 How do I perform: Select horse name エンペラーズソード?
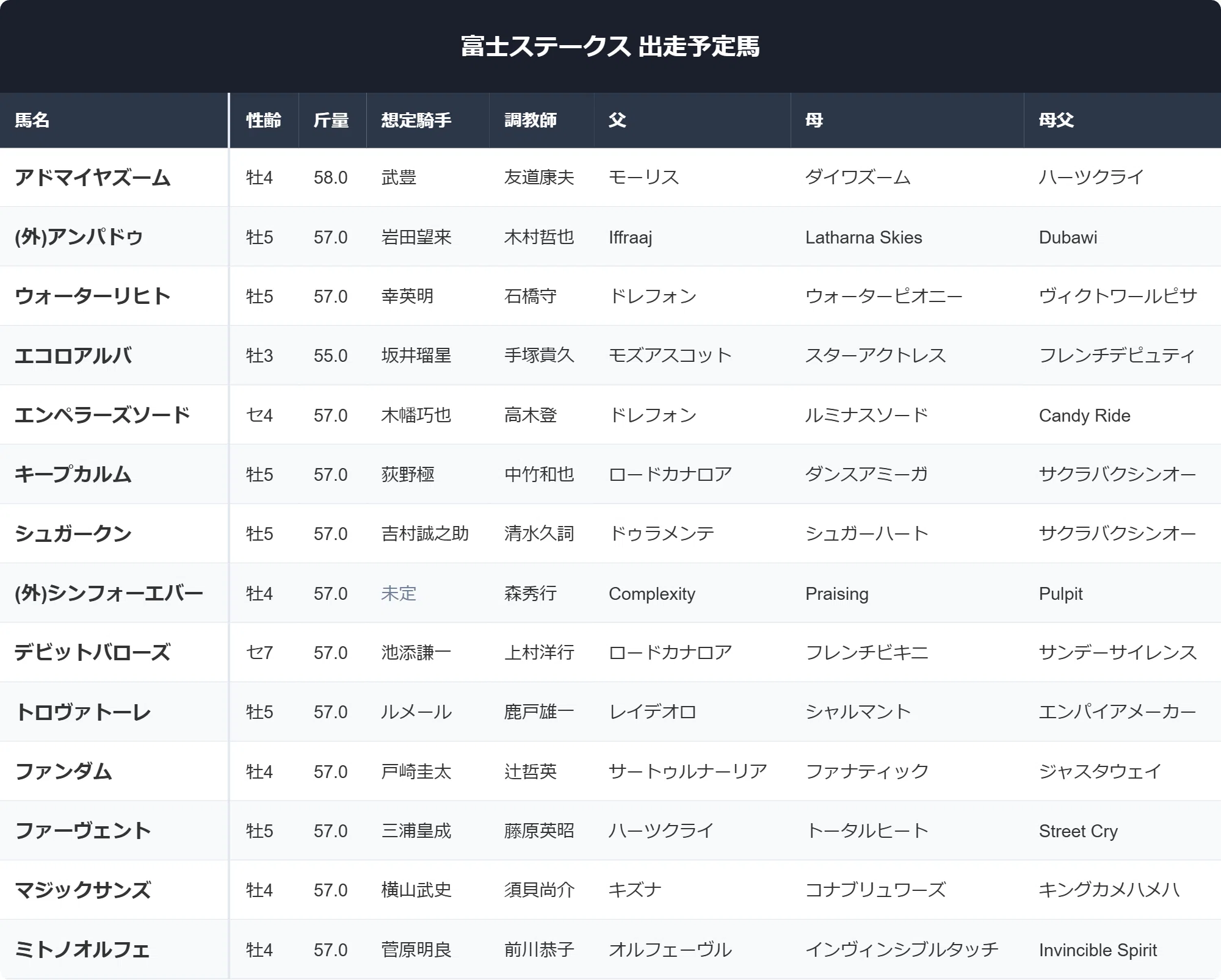click(x=103, y=415)
